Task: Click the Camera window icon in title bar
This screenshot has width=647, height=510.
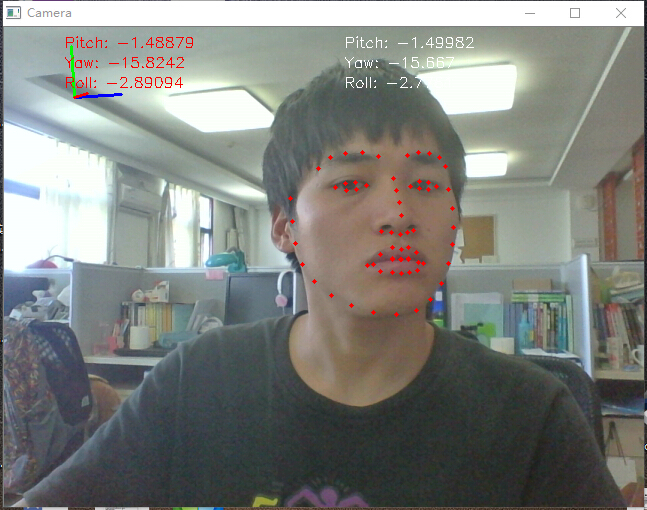Action: [13, 13]
